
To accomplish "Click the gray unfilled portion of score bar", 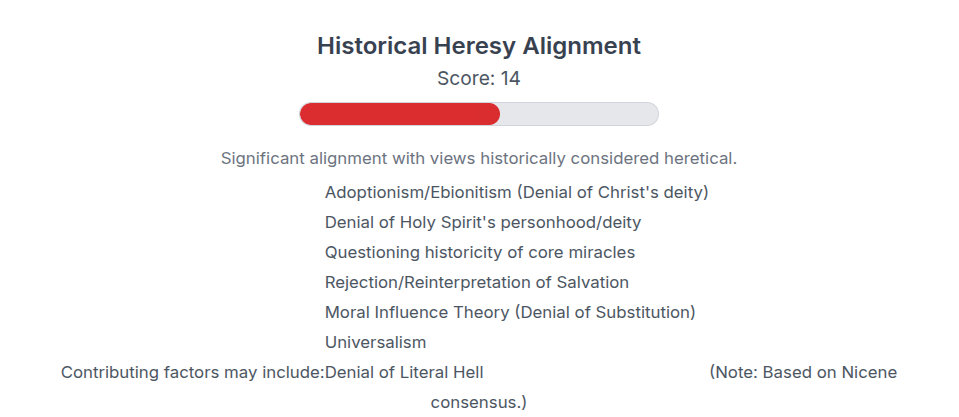I will click(578, 114).
